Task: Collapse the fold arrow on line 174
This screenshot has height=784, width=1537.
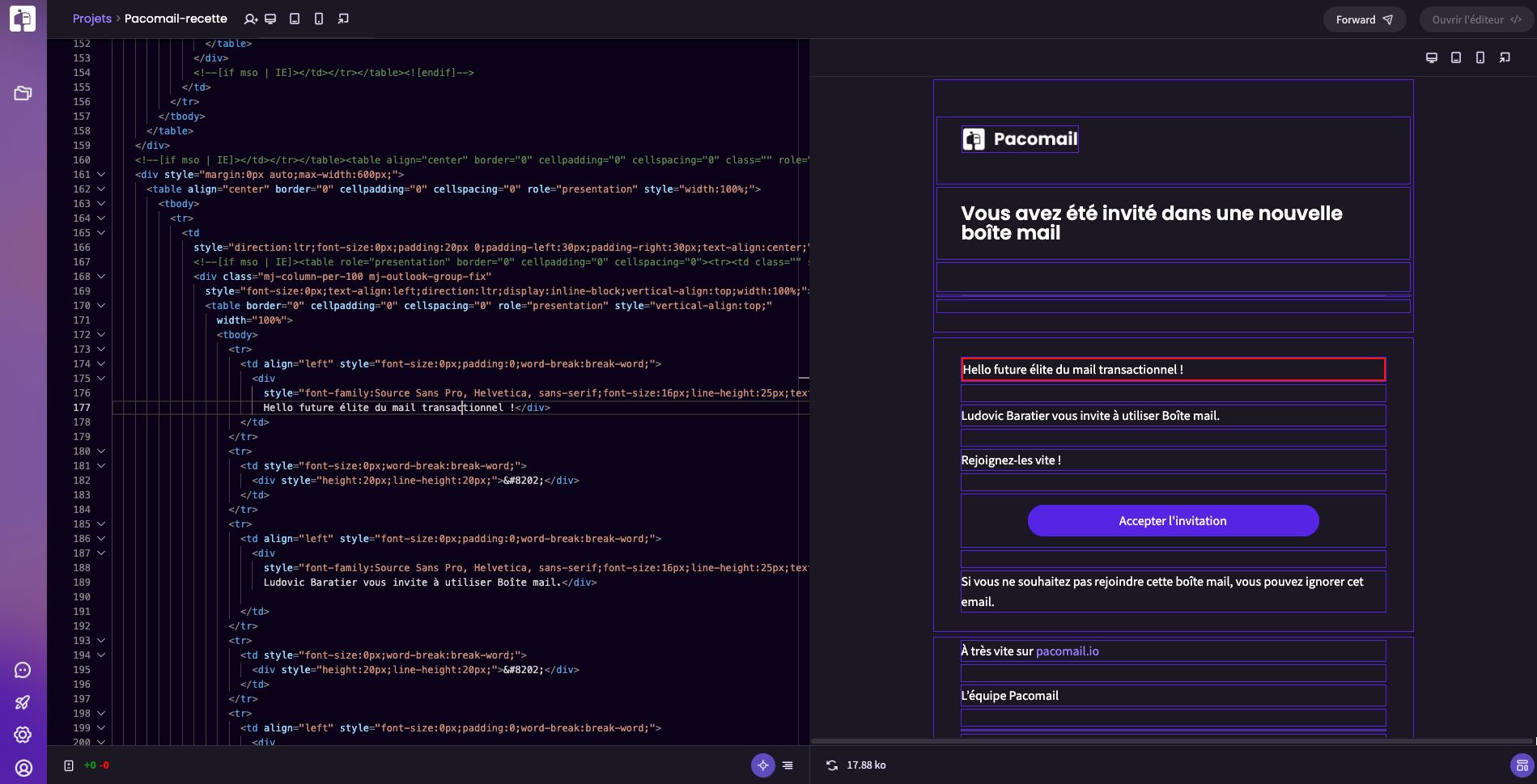Action: coord(100,363)
